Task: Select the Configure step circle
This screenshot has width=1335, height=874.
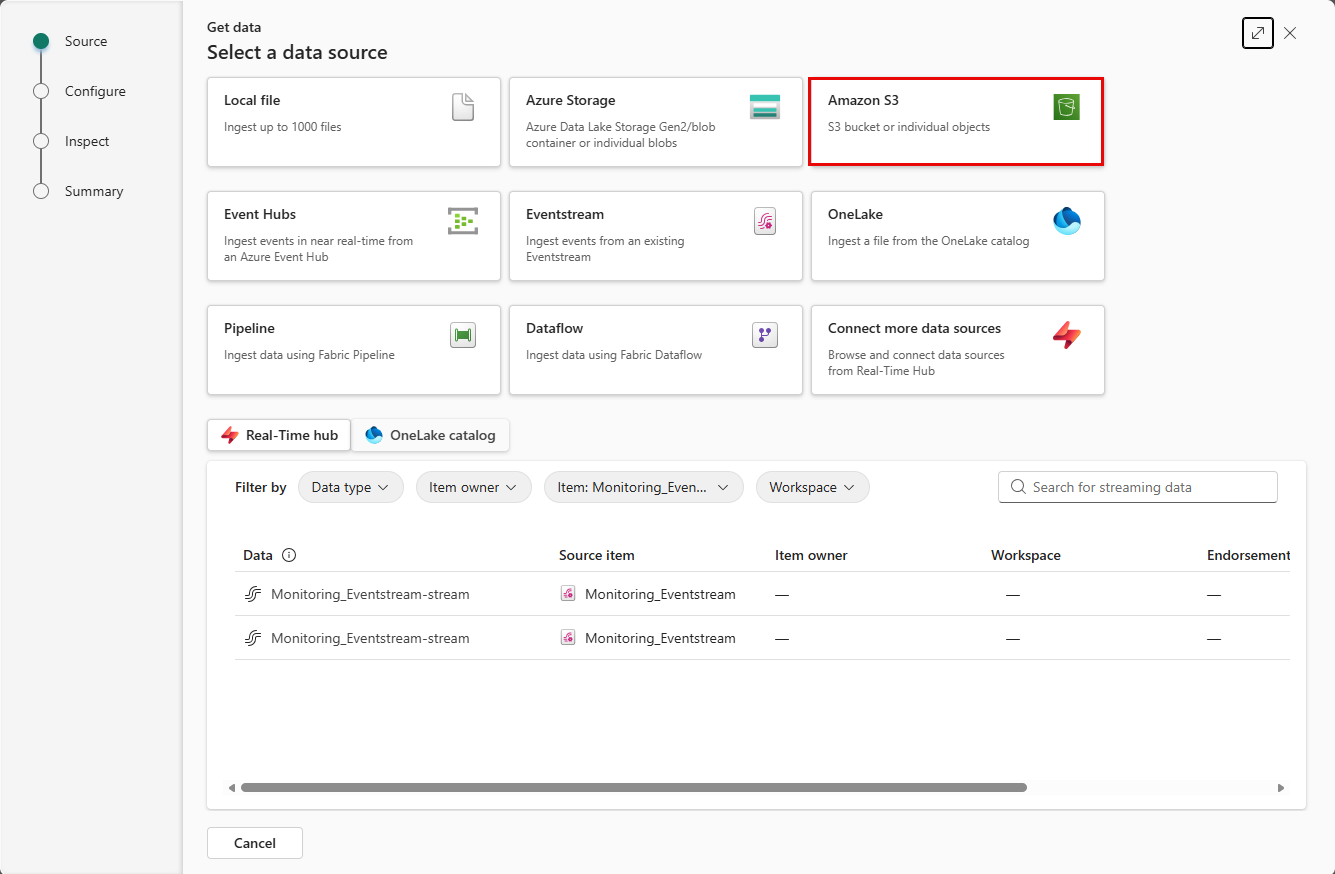Action: click(41, 91)
